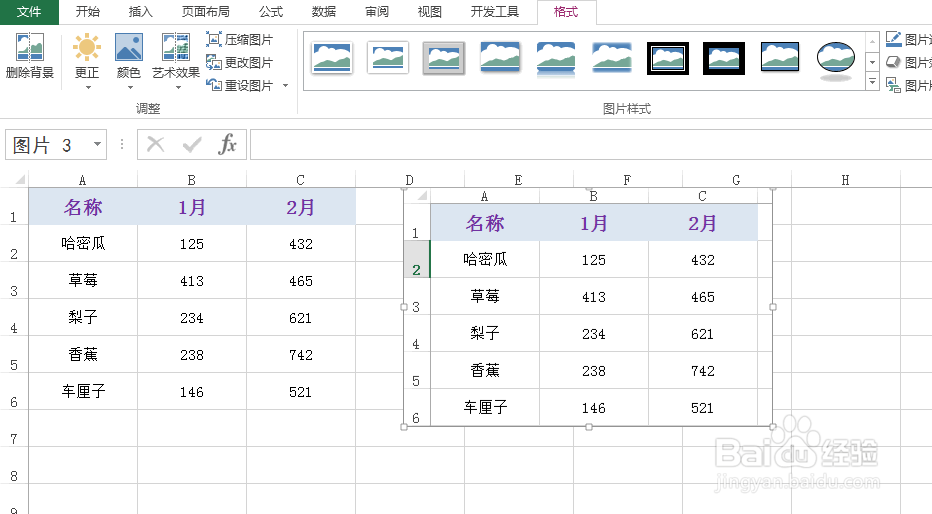
Task: Click the pasted picture's left-middle resize handle
Action: (404, 307)
